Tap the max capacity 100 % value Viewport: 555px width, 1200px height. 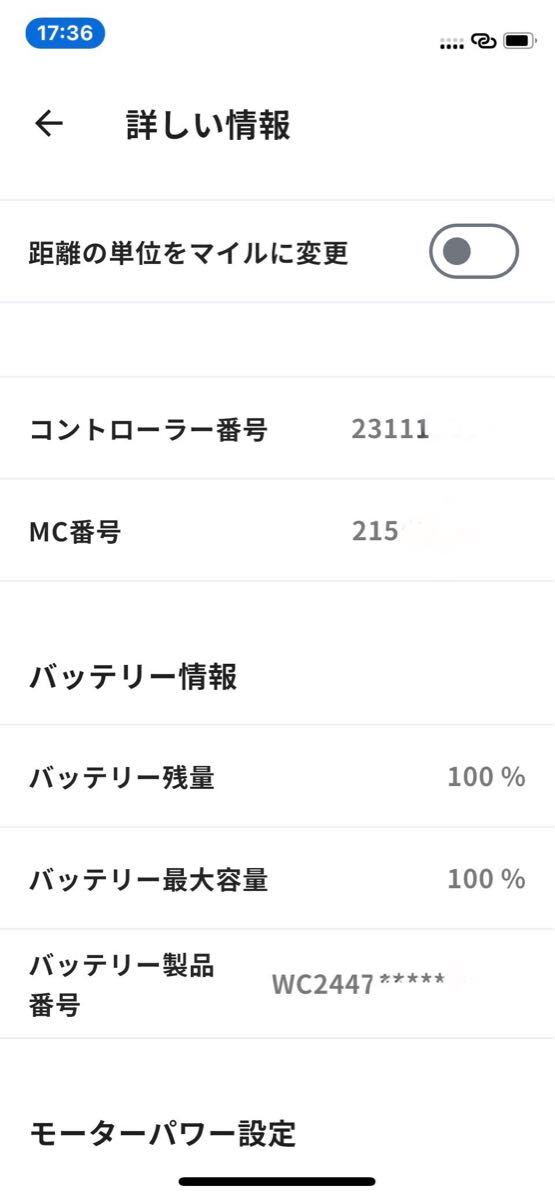pos(486,879)
